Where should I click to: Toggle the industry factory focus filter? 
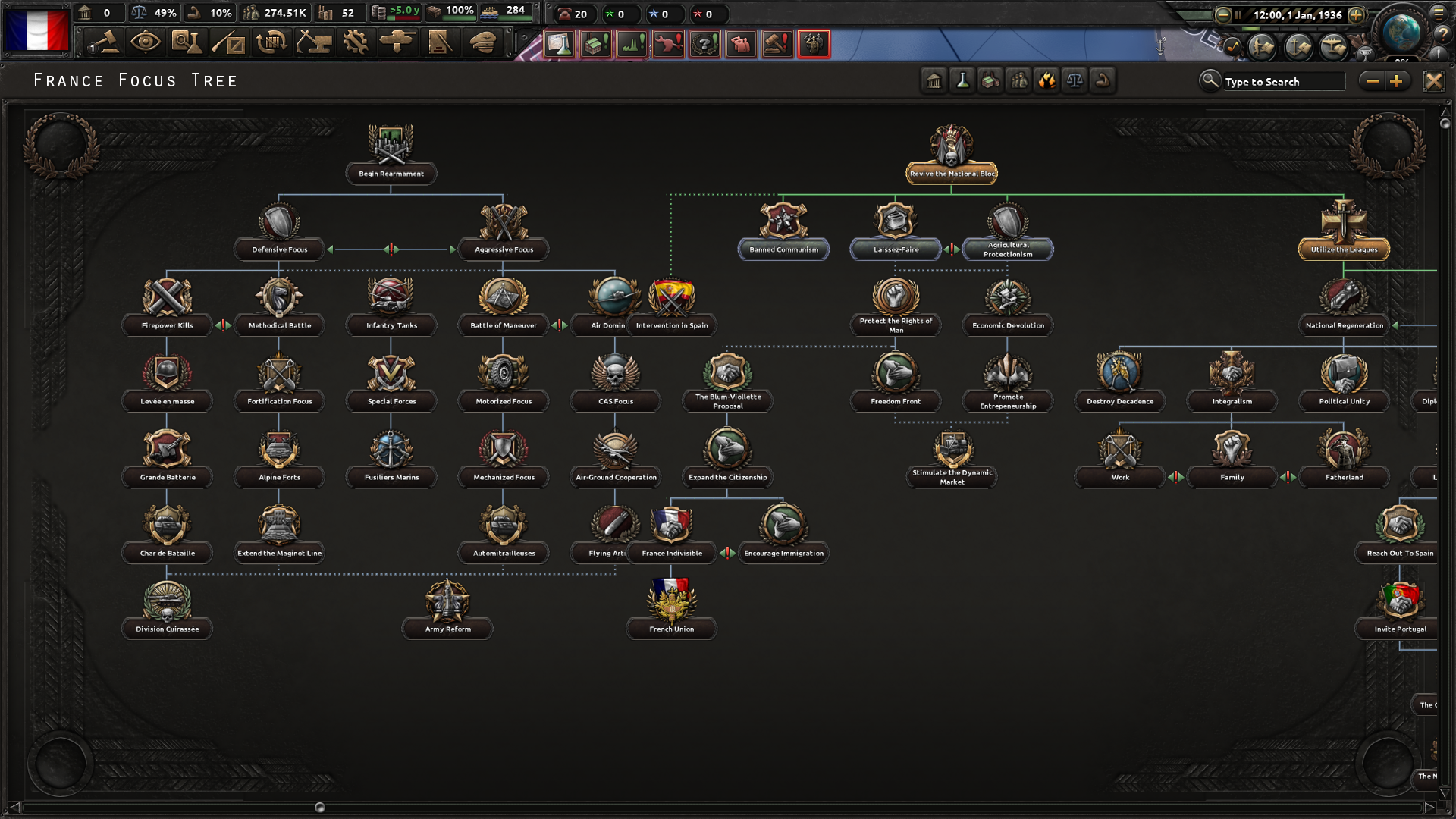click(x=990, y=80)
